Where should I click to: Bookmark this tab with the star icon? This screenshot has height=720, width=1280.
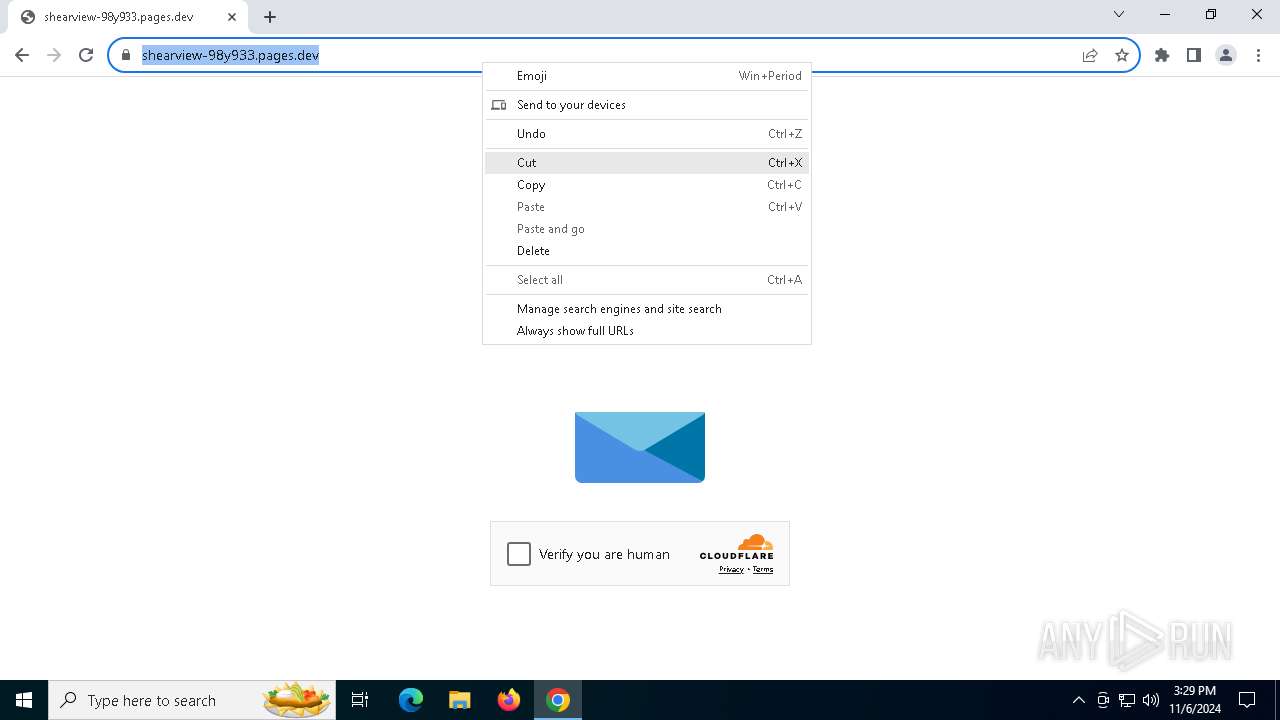(x=1122, y=55)
